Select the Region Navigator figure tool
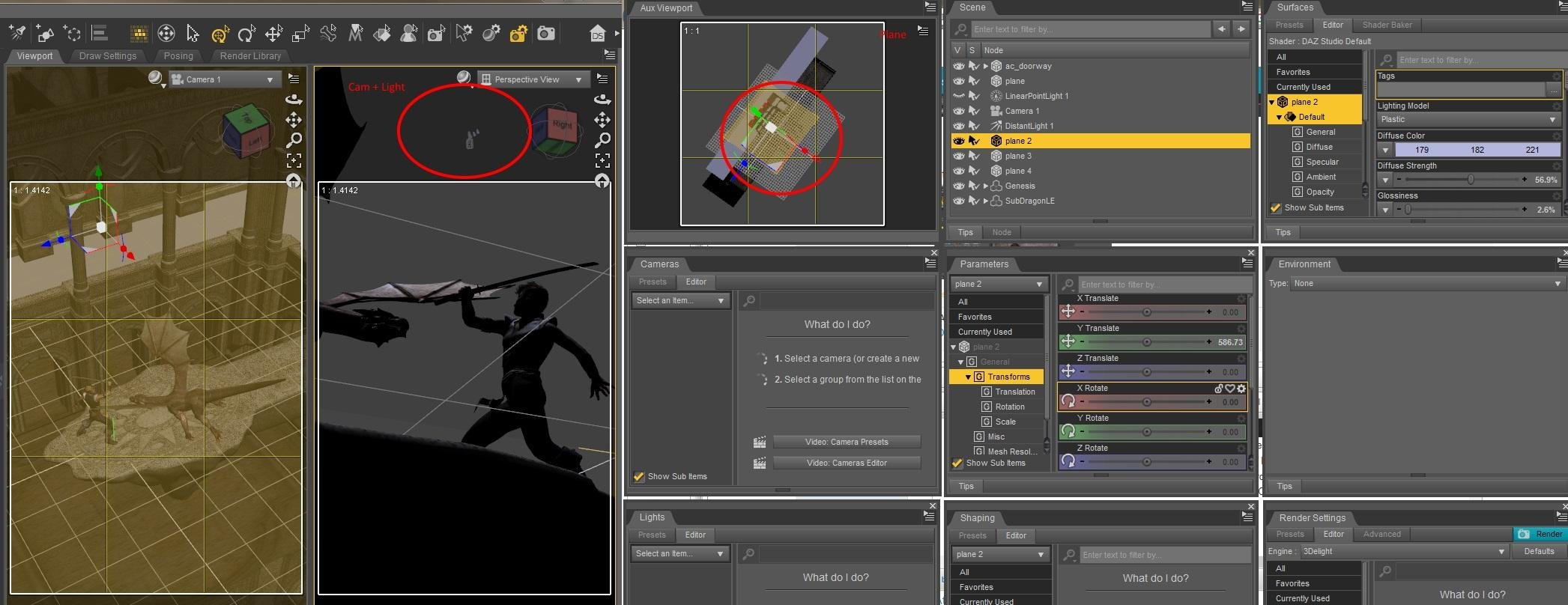The width and height of the screenshot is (1568, 605). (x=409, y=34)
